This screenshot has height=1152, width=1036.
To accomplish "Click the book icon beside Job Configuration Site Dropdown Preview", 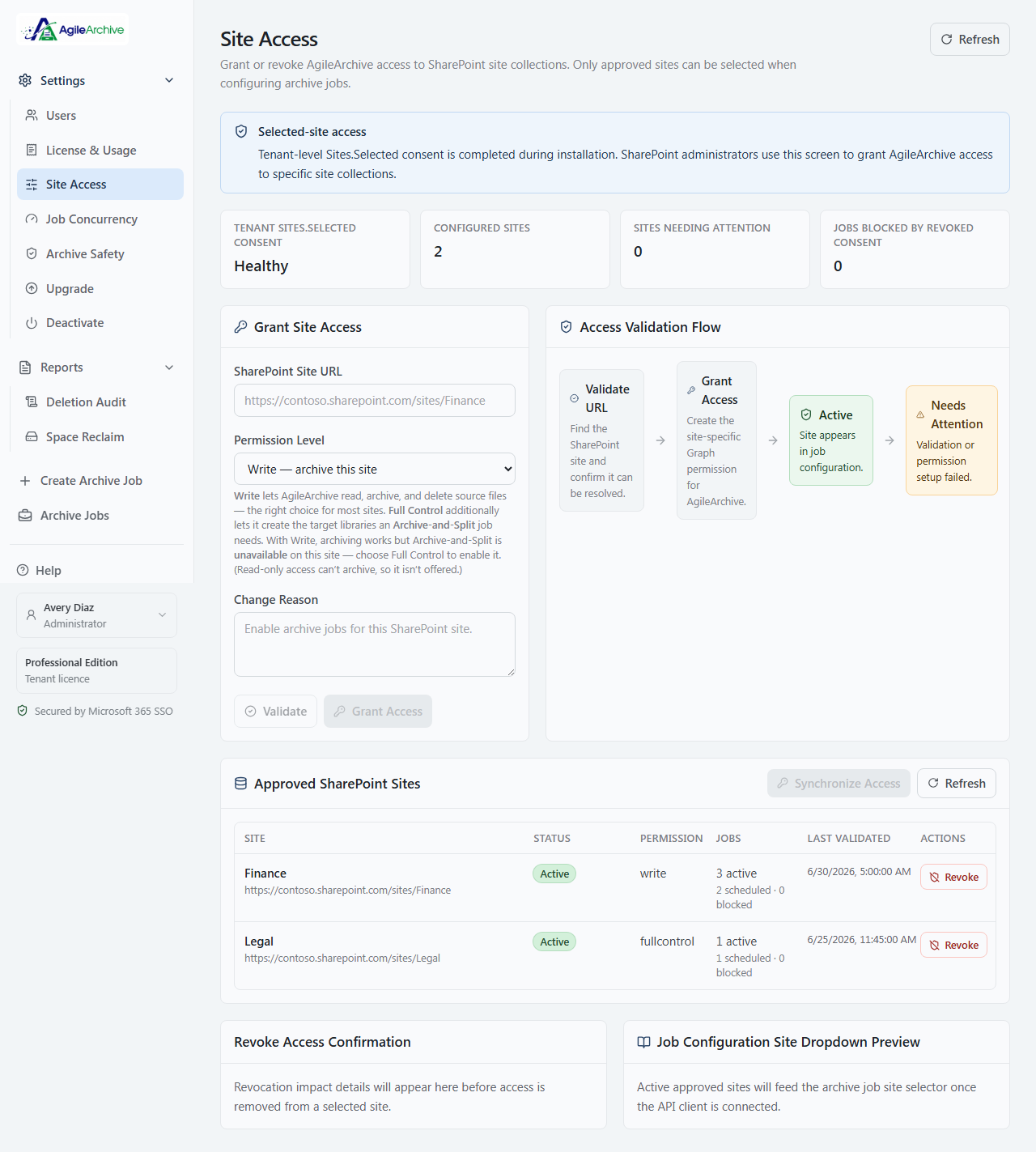I will point(643,1042).
